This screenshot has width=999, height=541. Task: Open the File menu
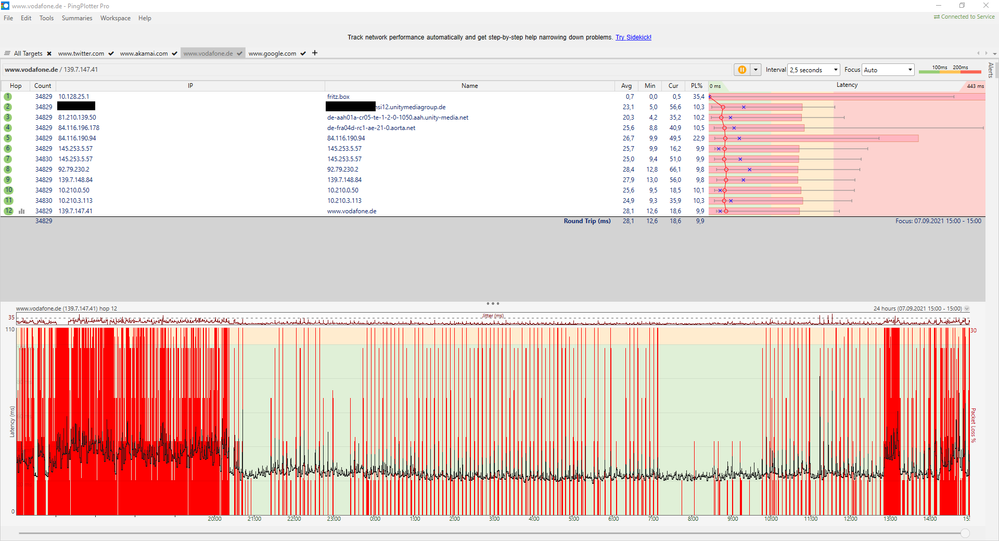8,18
